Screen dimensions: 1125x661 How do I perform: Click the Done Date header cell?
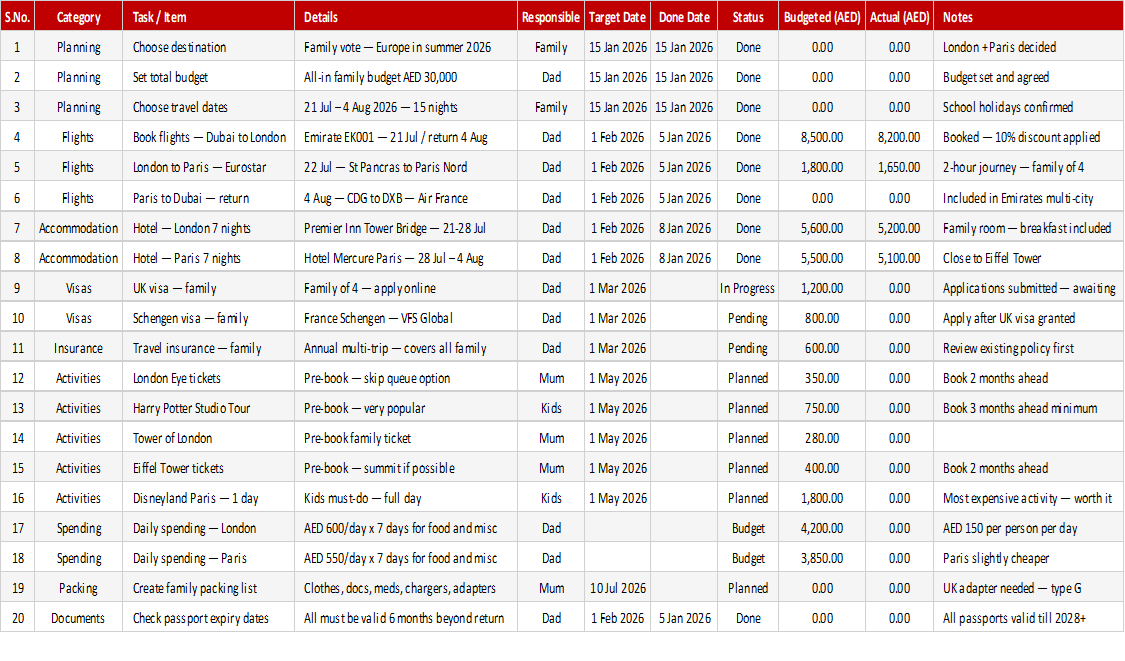pos(684,17)
